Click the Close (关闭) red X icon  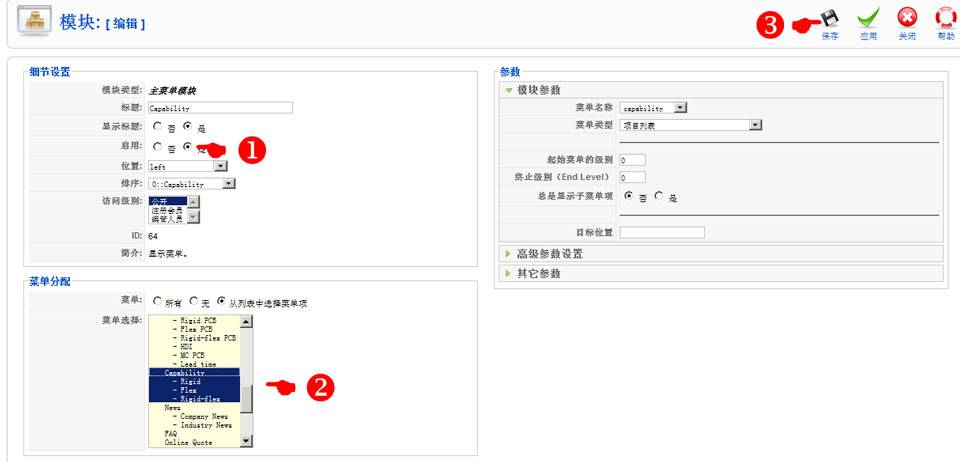(x=907, y=18)
